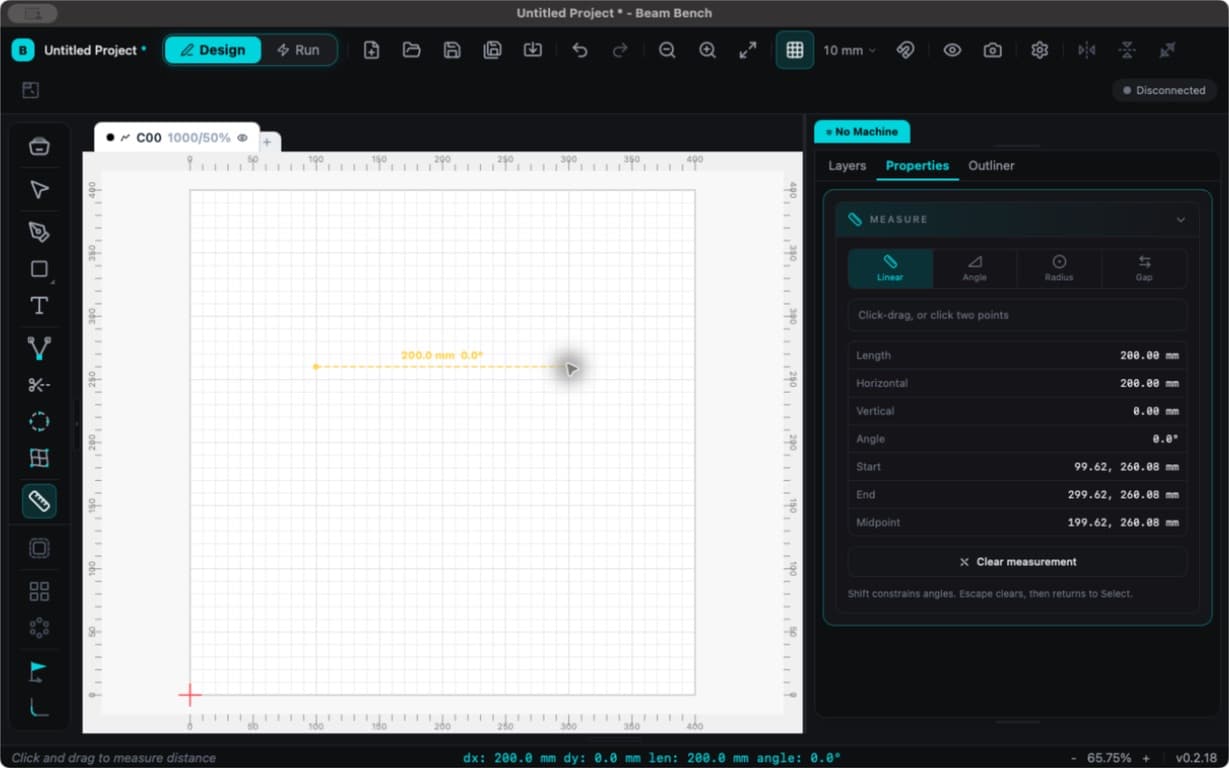Click the 65.75% zoom value

pos(1109,758)
